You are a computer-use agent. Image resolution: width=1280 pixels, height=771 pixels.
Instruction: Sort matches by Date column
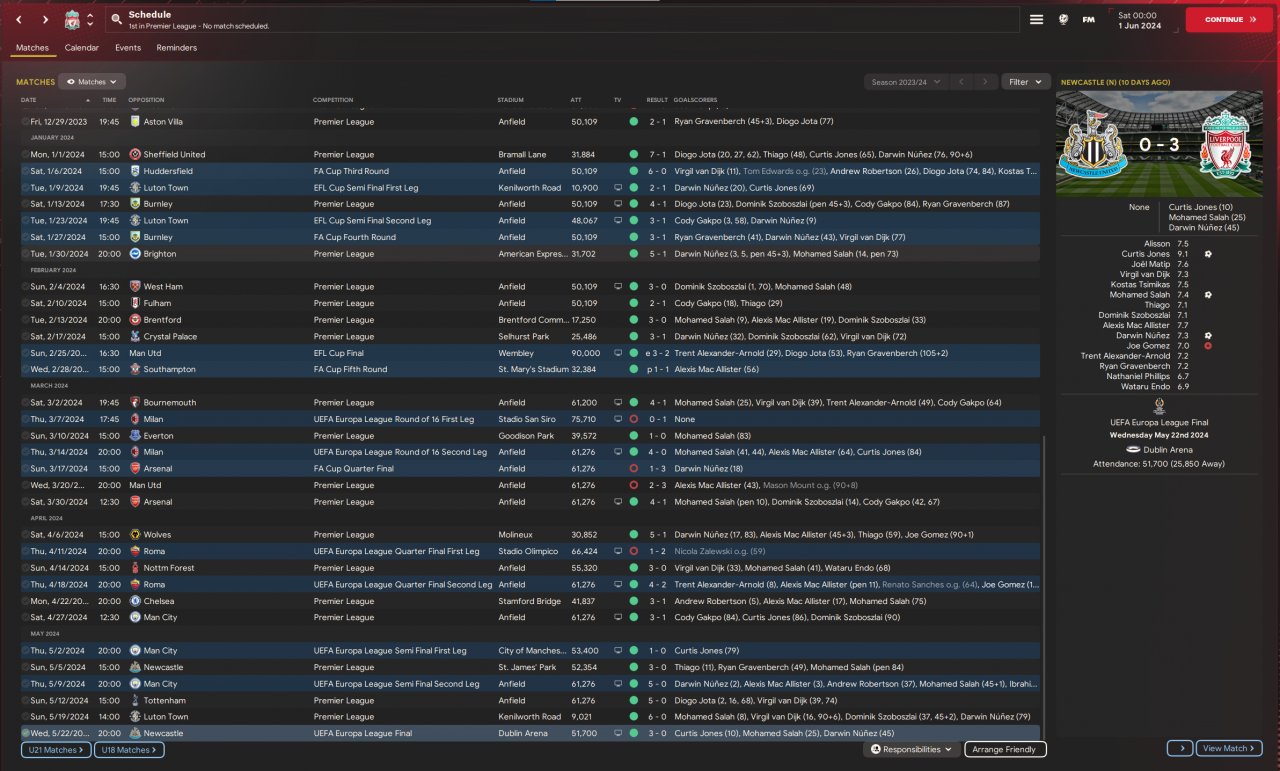(x=28, y=100)
